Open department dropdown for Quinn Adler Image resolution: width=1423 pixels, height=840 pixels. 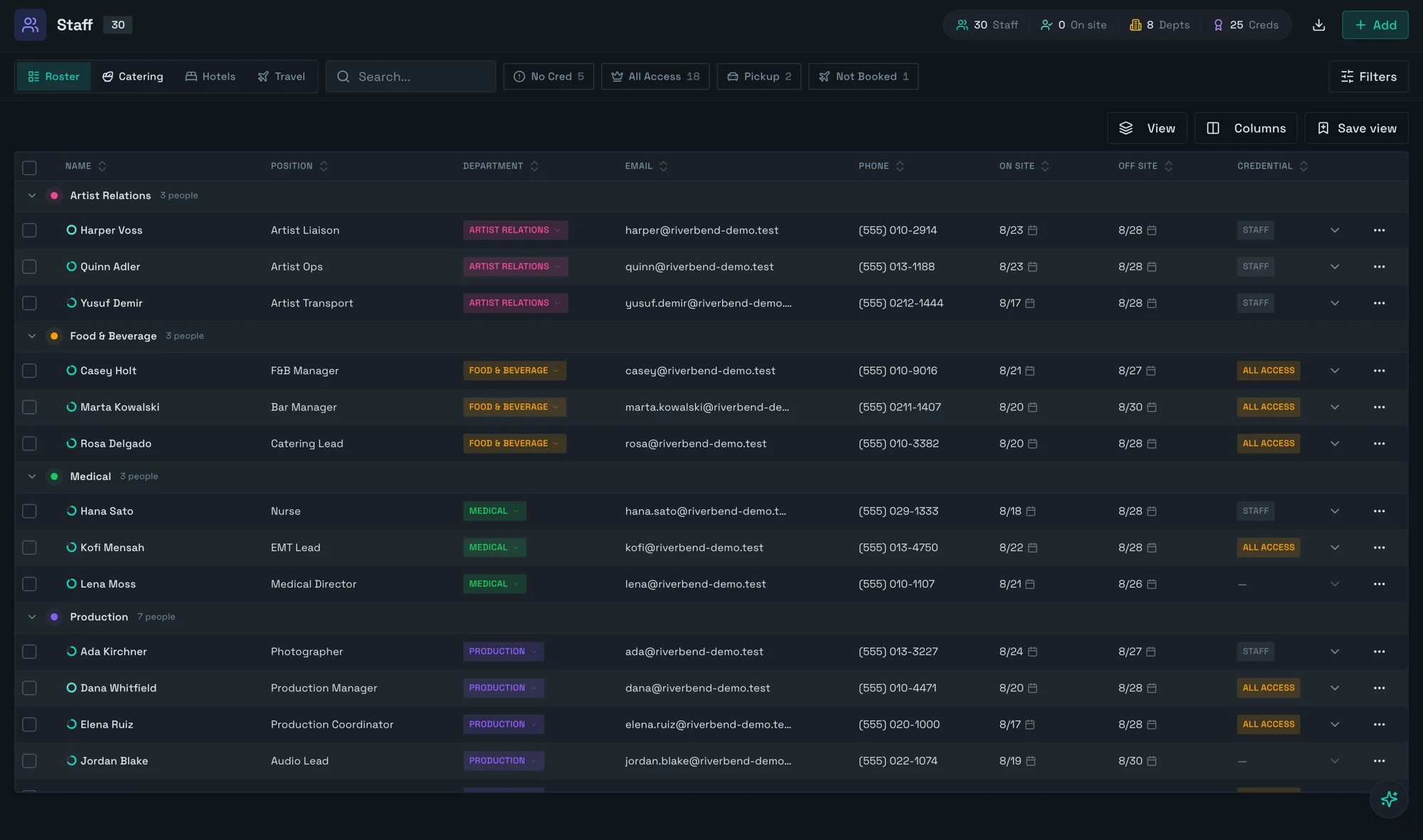(515, 267)
